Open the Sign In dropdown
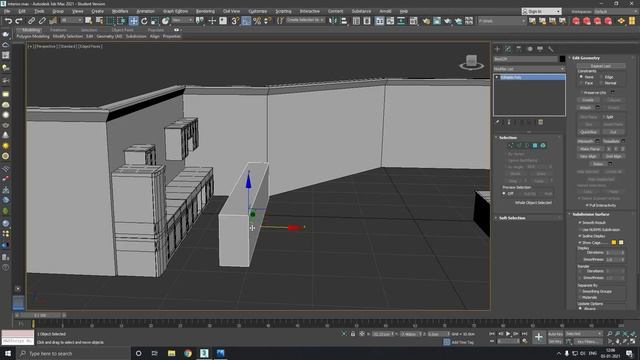Image resolution: width=640 pixels, height=360 pixels. pyautogui.click(x=541, y=11)
